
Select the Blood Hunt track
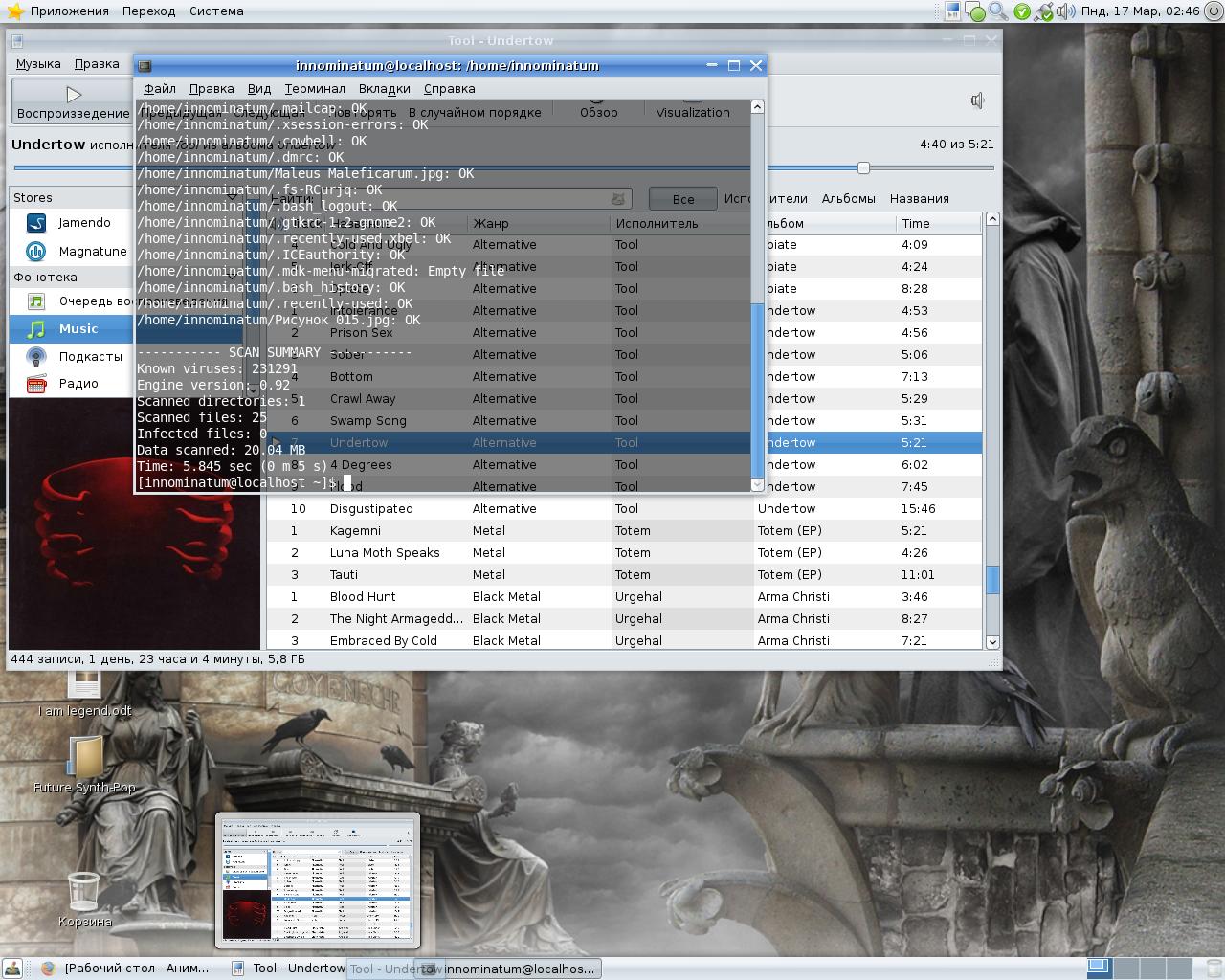pyautogui.click(x=624, y=597)
